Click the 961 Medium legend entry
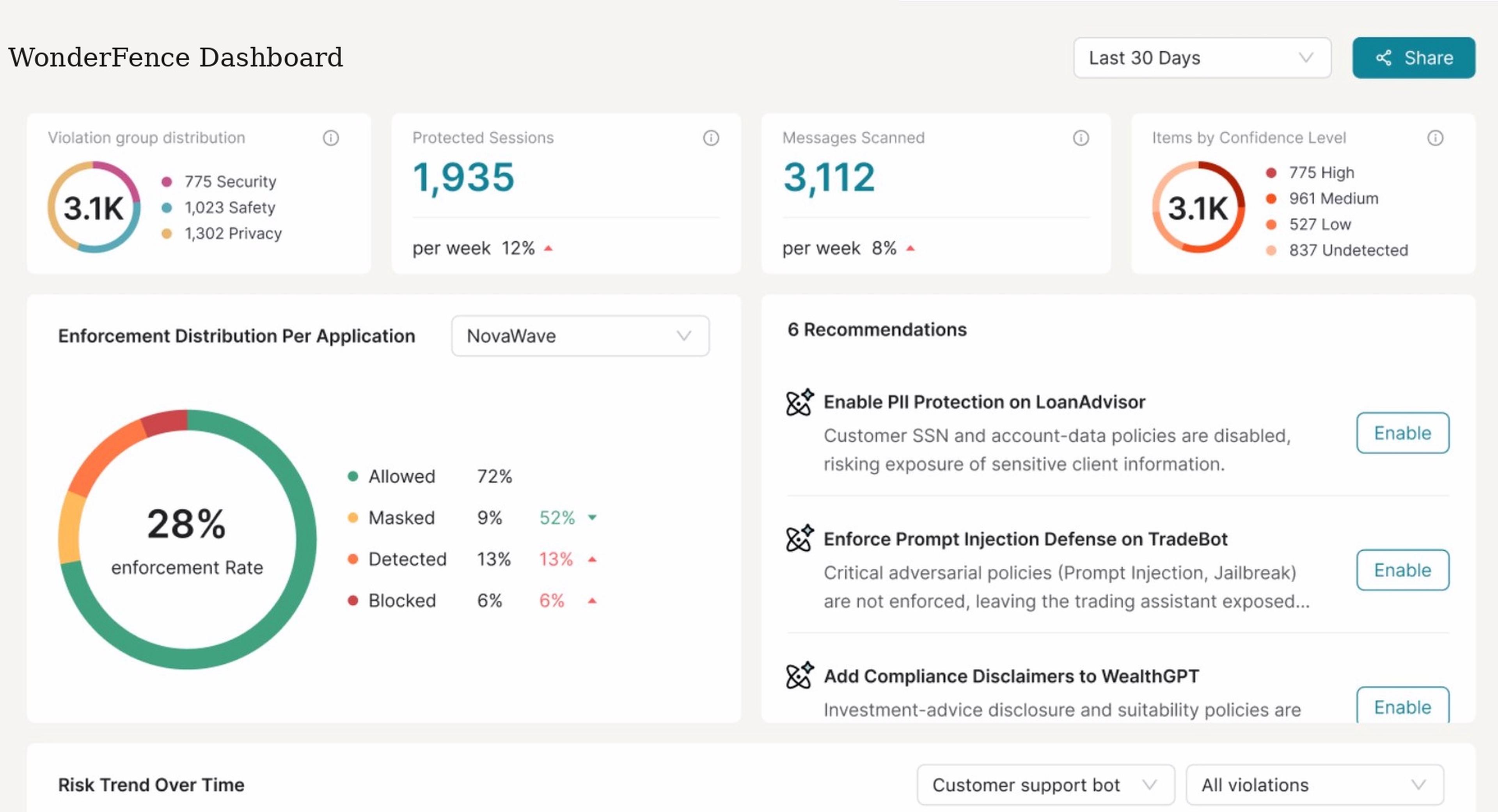1498x812 pixels. (x=1334, y=199)
